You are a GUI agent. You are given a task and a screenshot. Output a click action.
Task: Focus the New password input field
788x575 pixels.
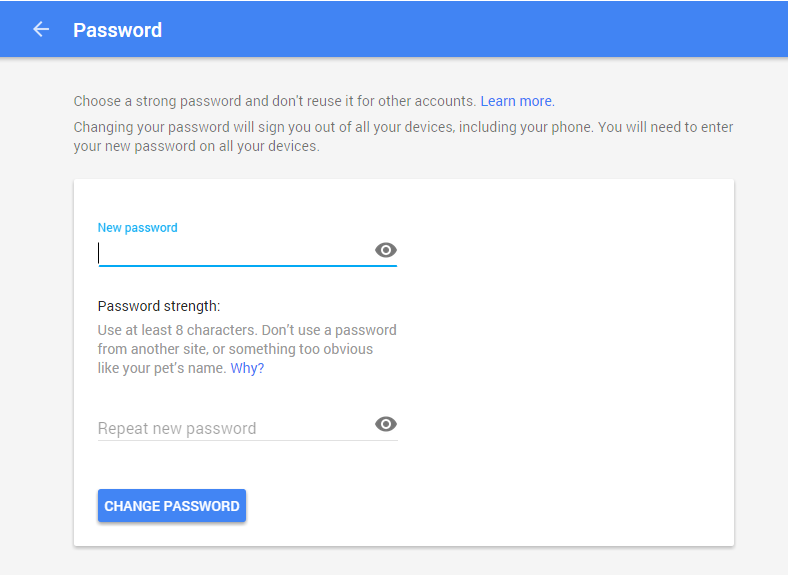click(x=235, y=253)
